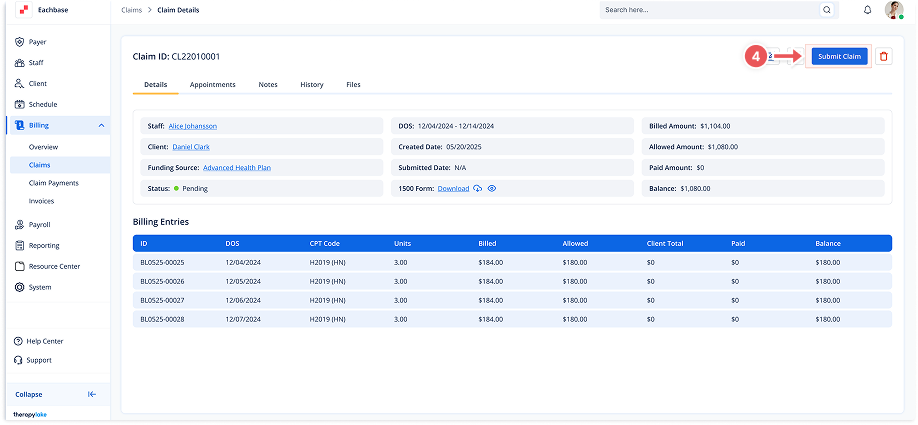Screen dimensions: 918x425
Task: Click the notification bell icon
Action: click(867, 10)
